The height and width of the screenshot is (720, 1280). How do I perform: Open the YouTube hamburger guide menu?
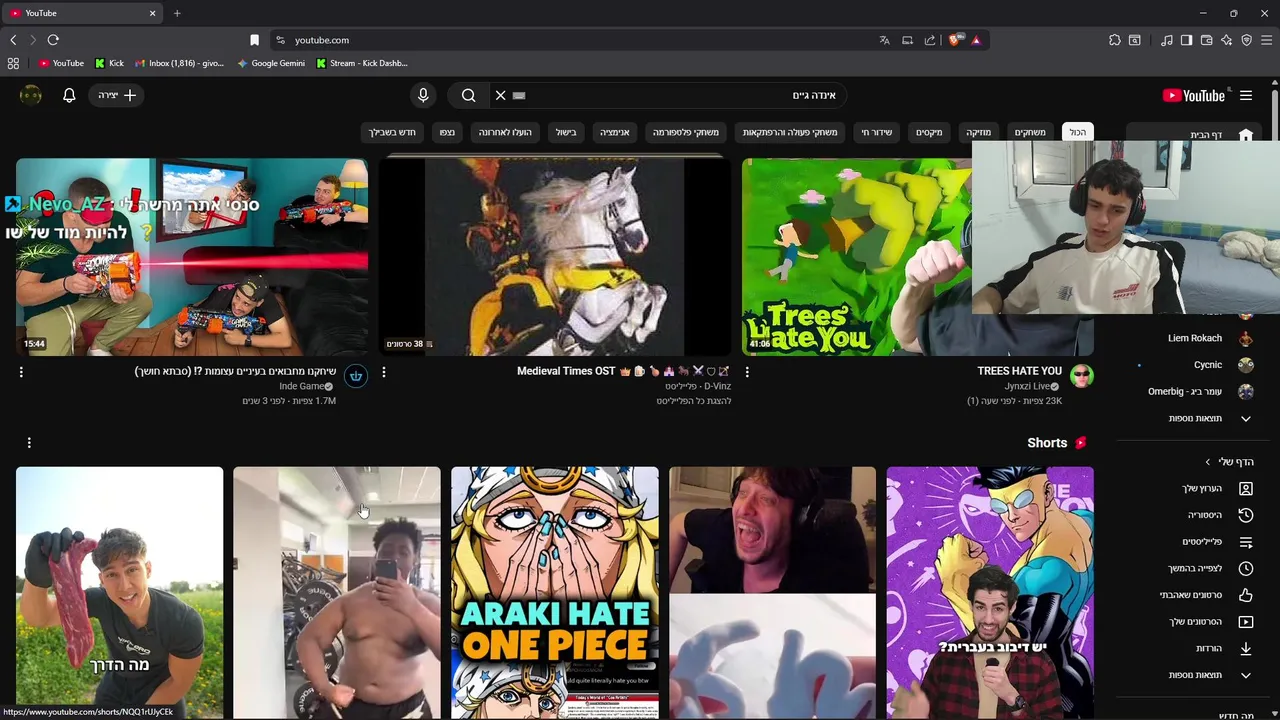pyautogui.click(x=1246, y=95)
